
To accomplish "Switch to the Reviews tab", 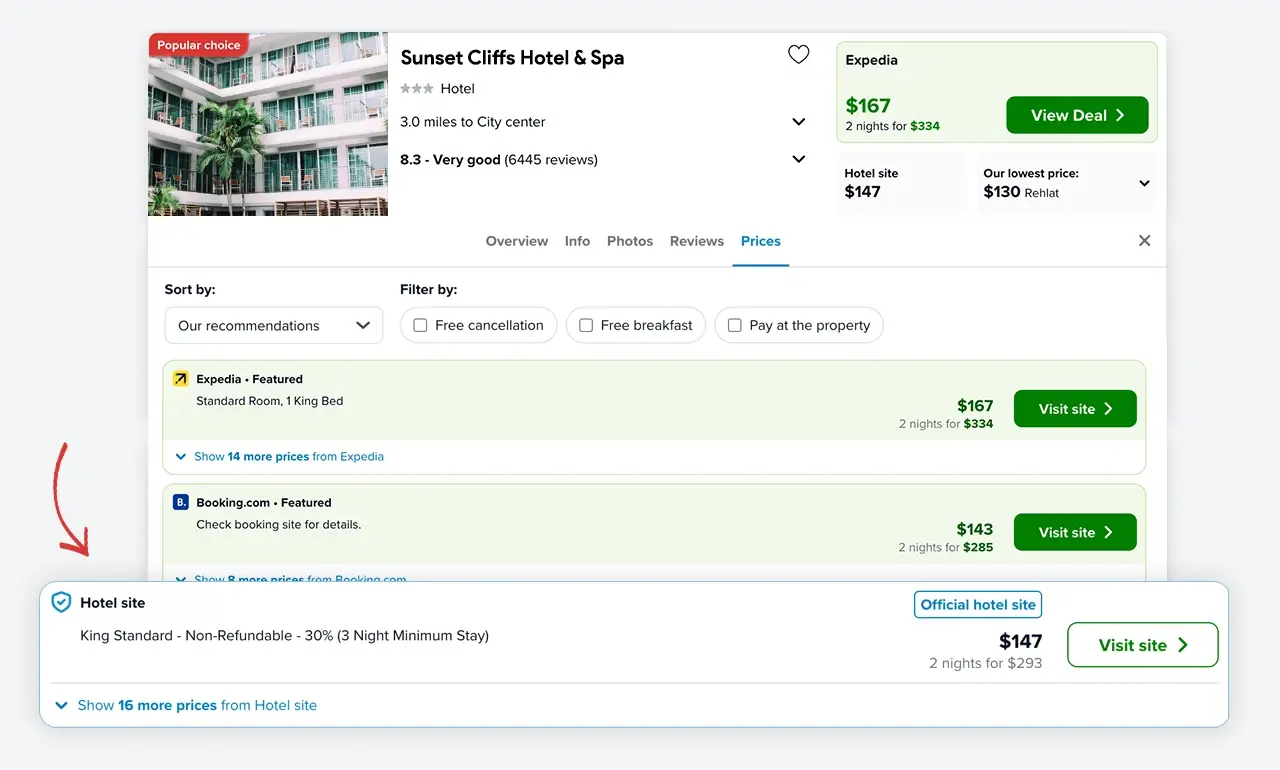I will pyautogui.click(x=696, y=241).
